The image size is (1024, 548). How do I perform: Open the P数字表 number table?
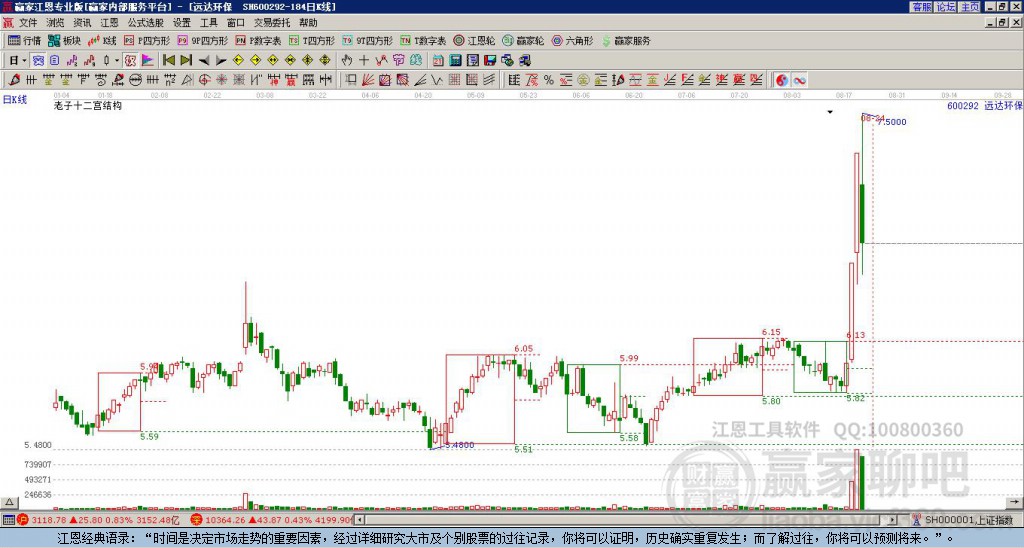pos(258,40)
